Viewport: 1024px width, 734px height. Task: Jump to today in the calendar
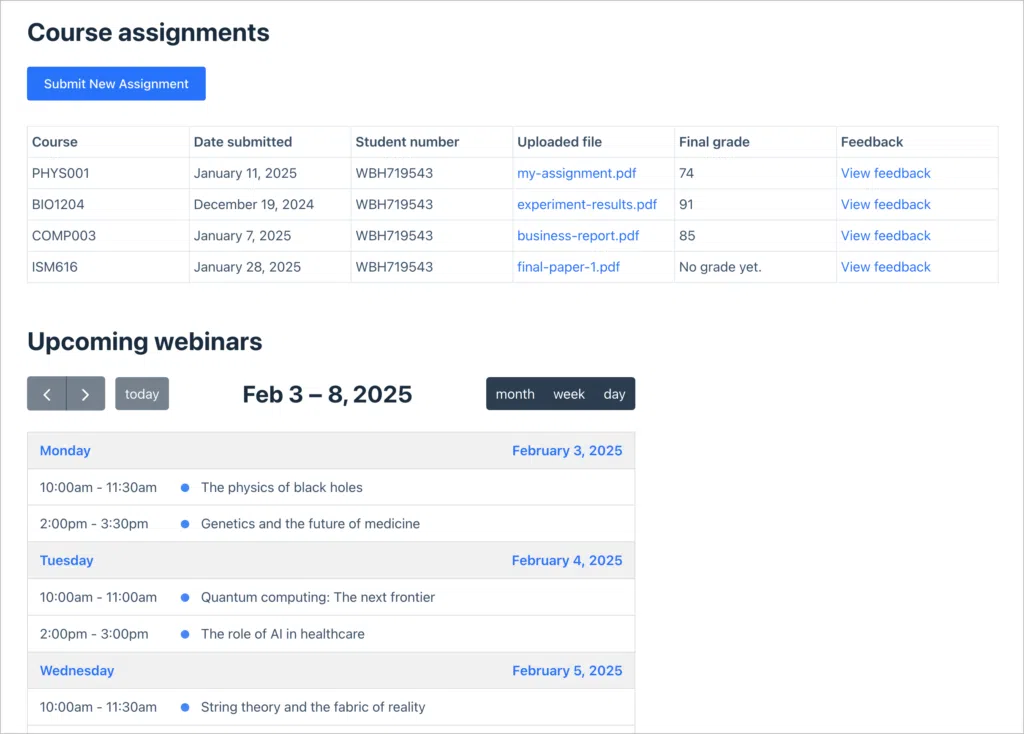[142, 394]
